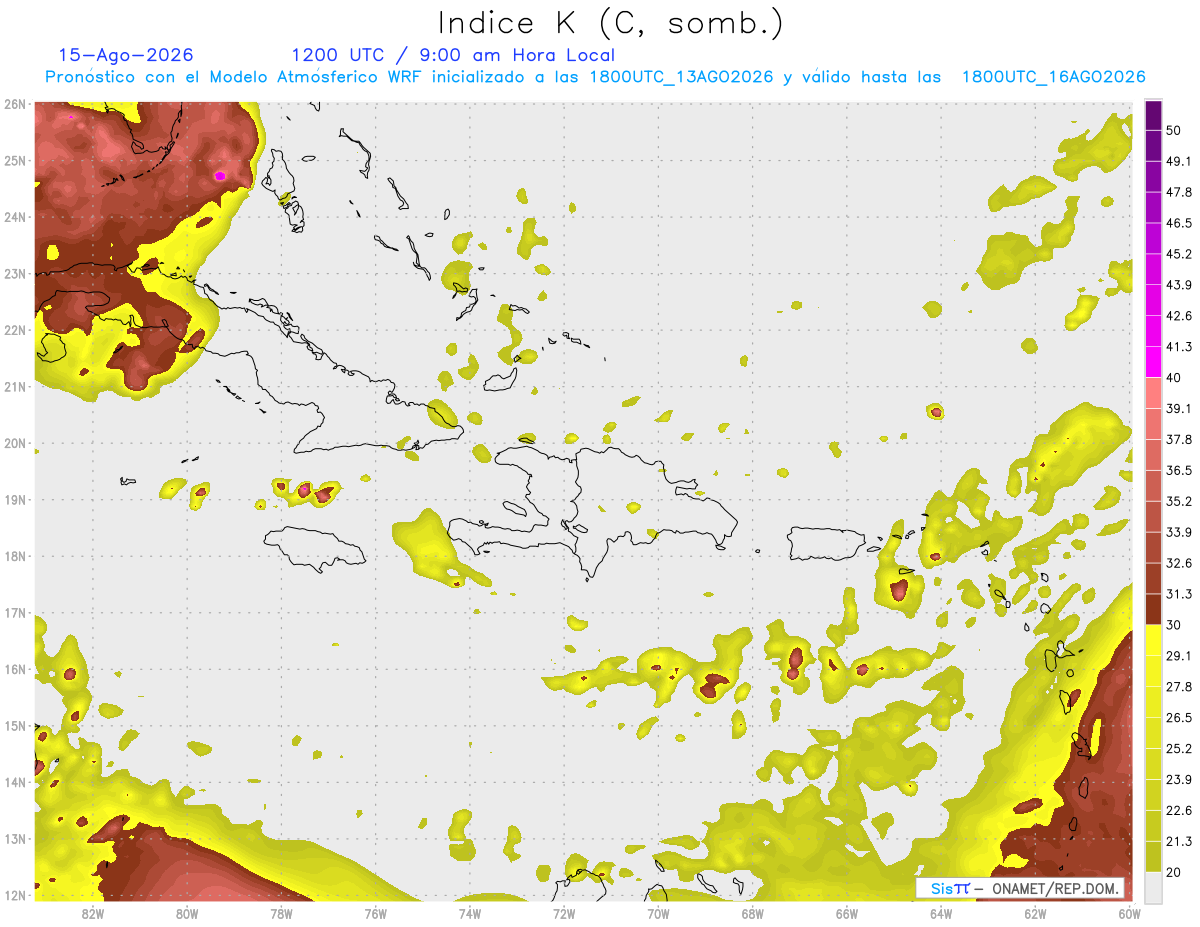Click the colorbar value '45.2'
This screenshot has height=927, width=1200.
tap(1178, 254)
